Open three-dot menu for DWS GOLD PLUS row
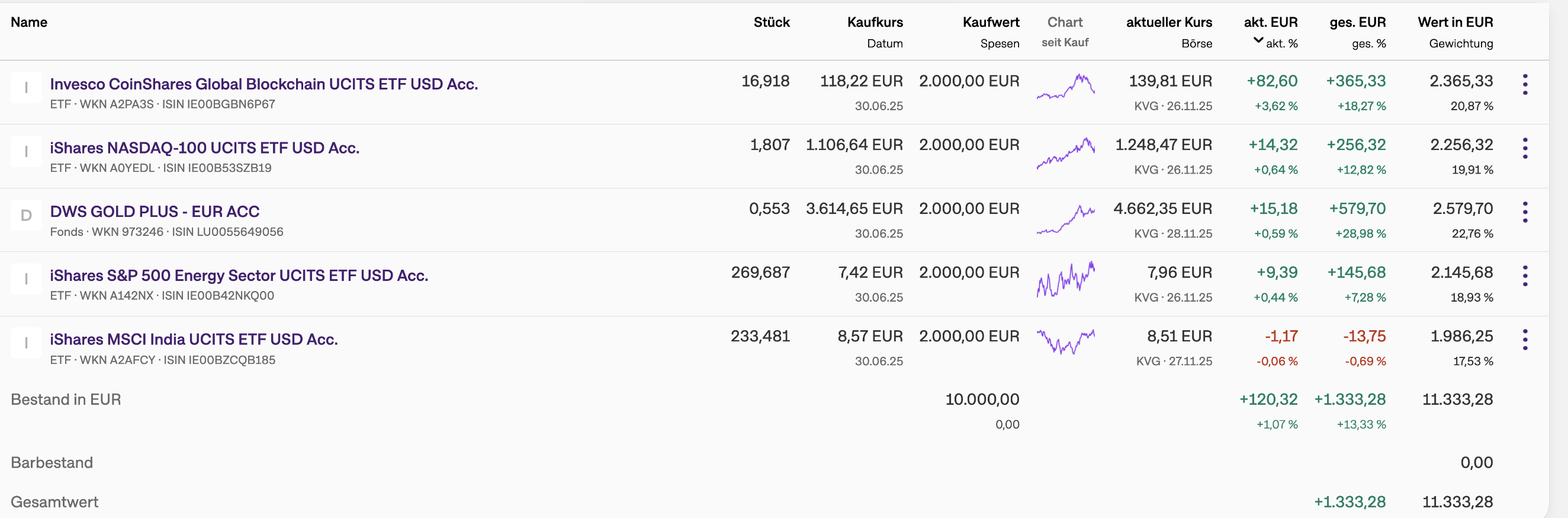 [x=1525, y=212]
